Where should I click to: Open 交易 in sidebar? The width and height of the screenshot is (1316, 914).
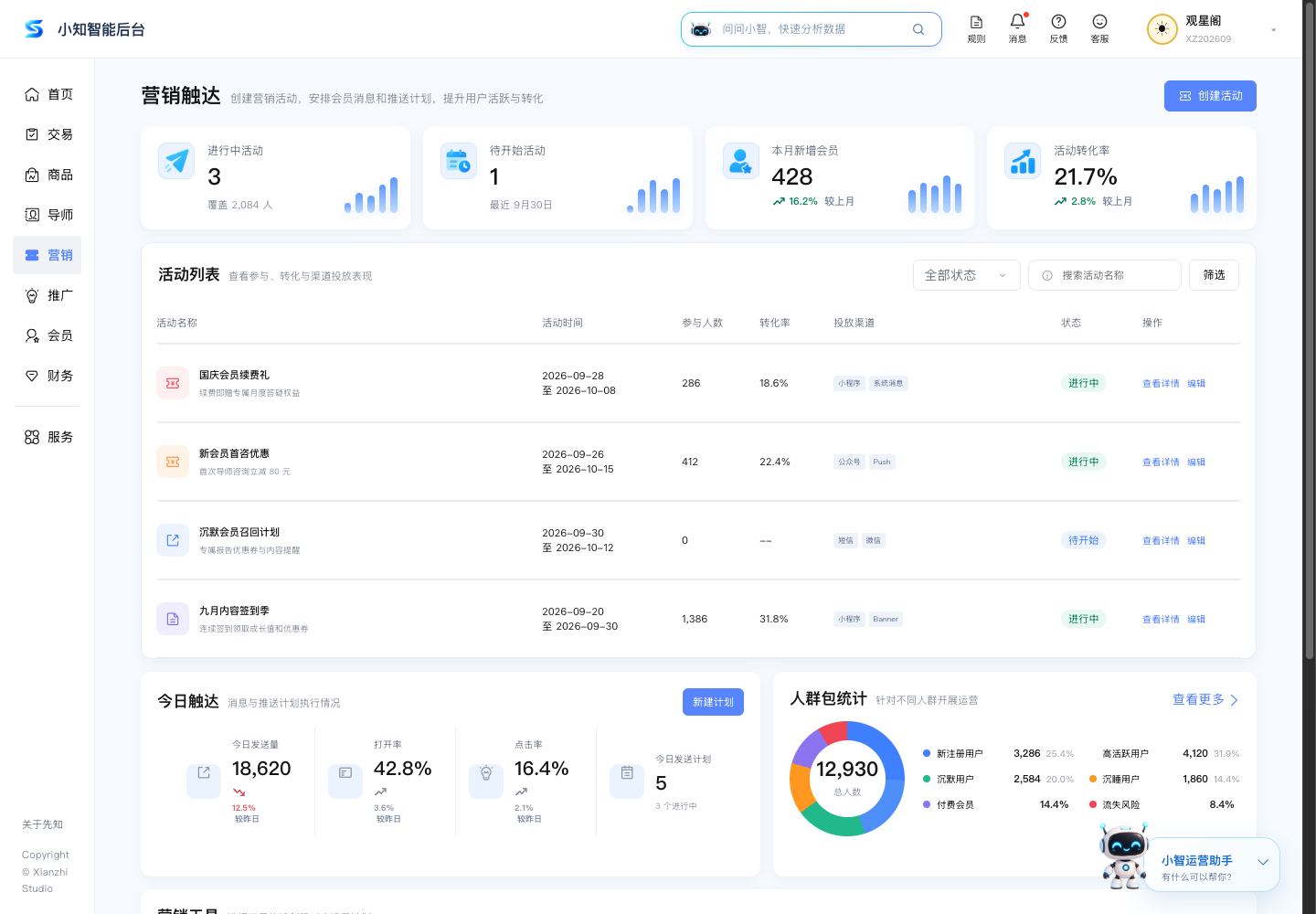(x=48, y=134)
